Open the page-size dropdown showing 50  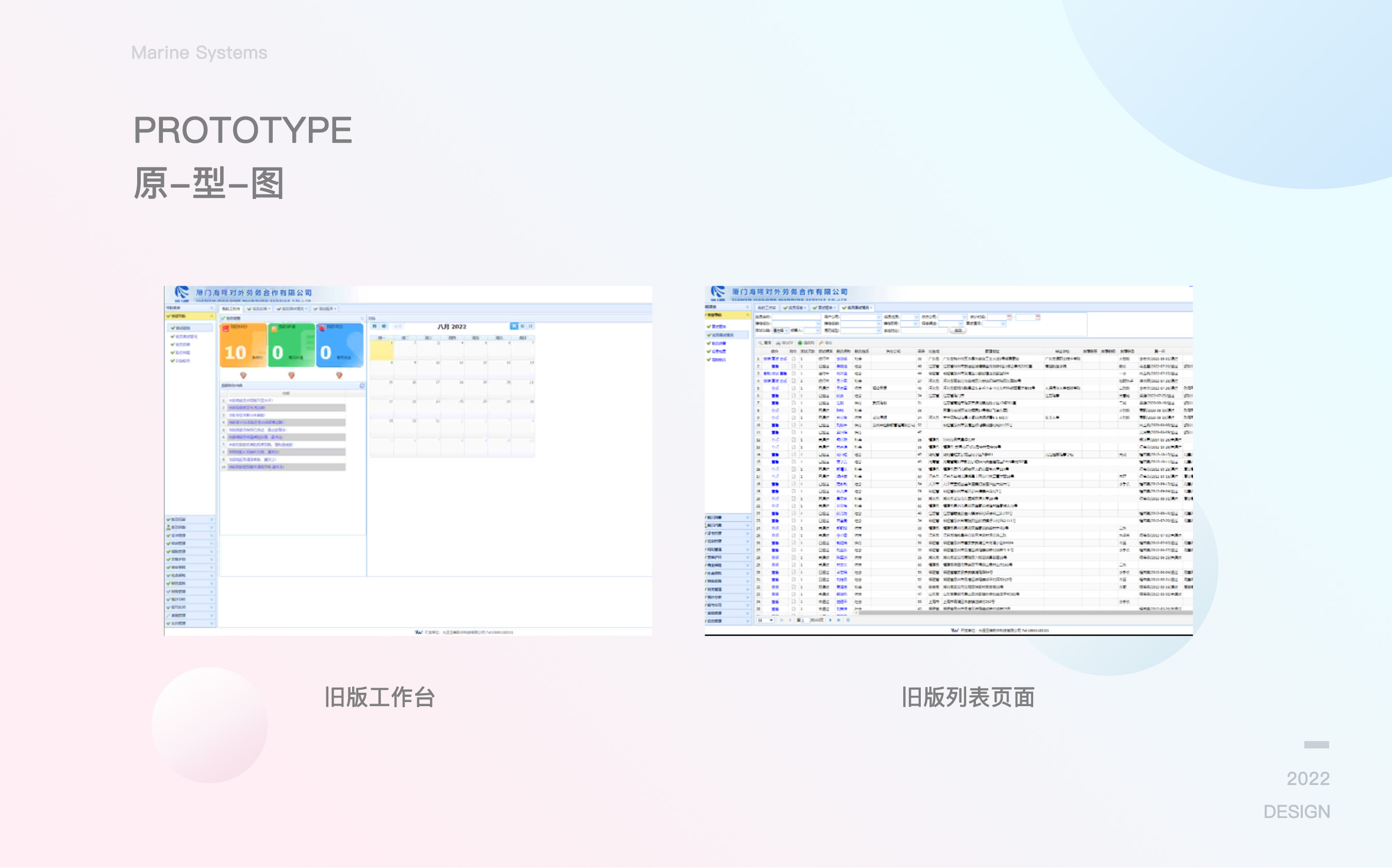[x=766, y=621]
